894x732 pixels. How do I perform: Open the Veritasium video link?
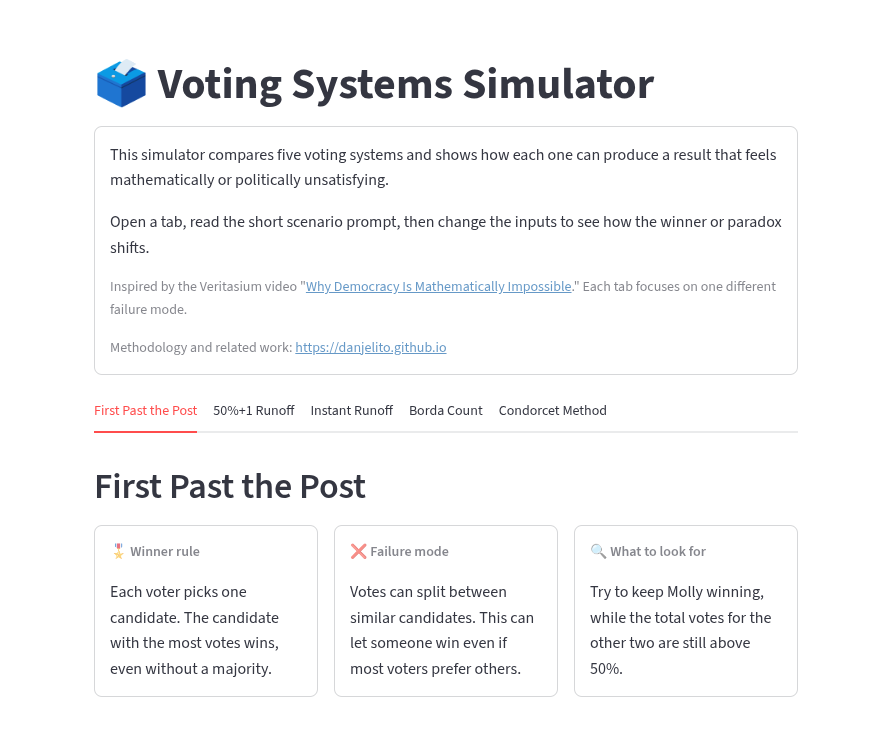tap(438, 286)
